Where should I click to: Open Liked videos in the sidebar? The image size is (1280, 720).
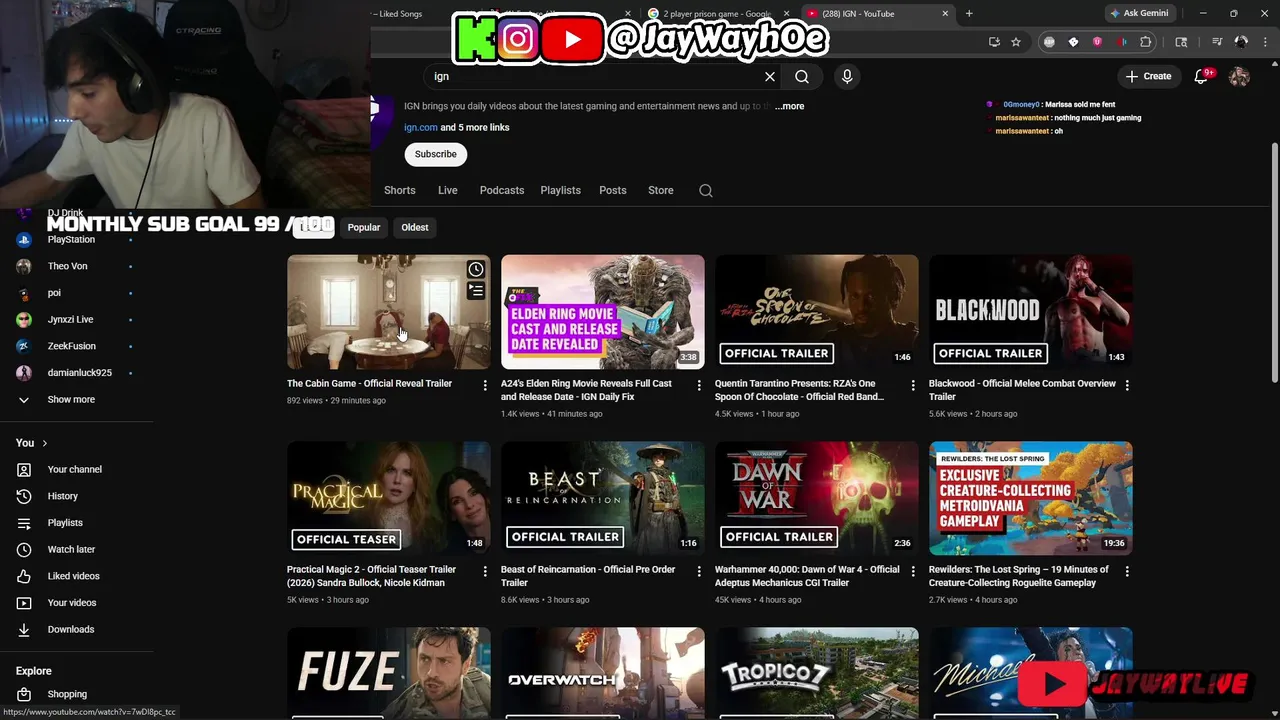click(73, 576)
